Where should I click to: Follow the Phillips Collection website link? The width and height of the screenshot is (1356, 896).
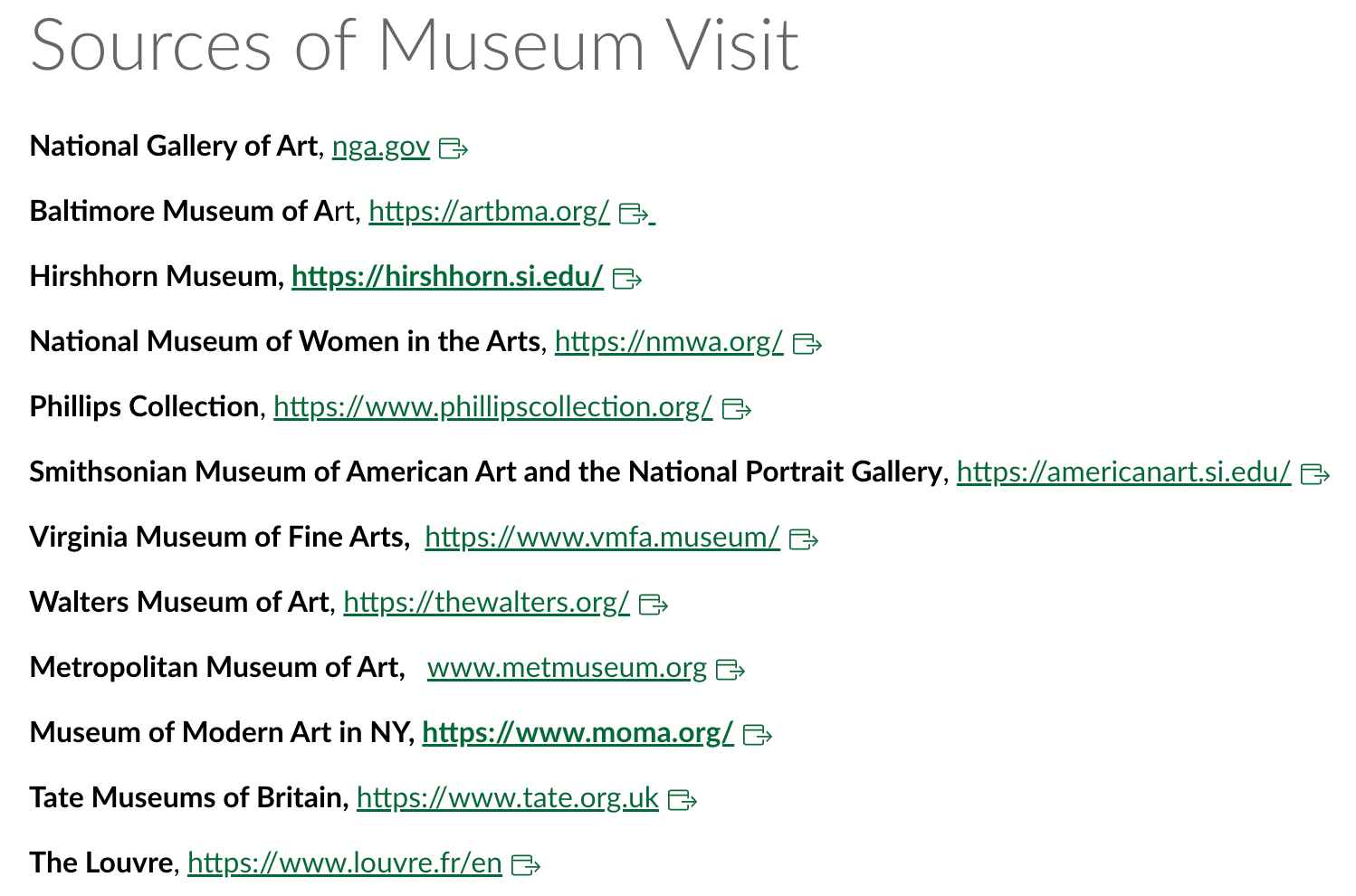point(493,407)
